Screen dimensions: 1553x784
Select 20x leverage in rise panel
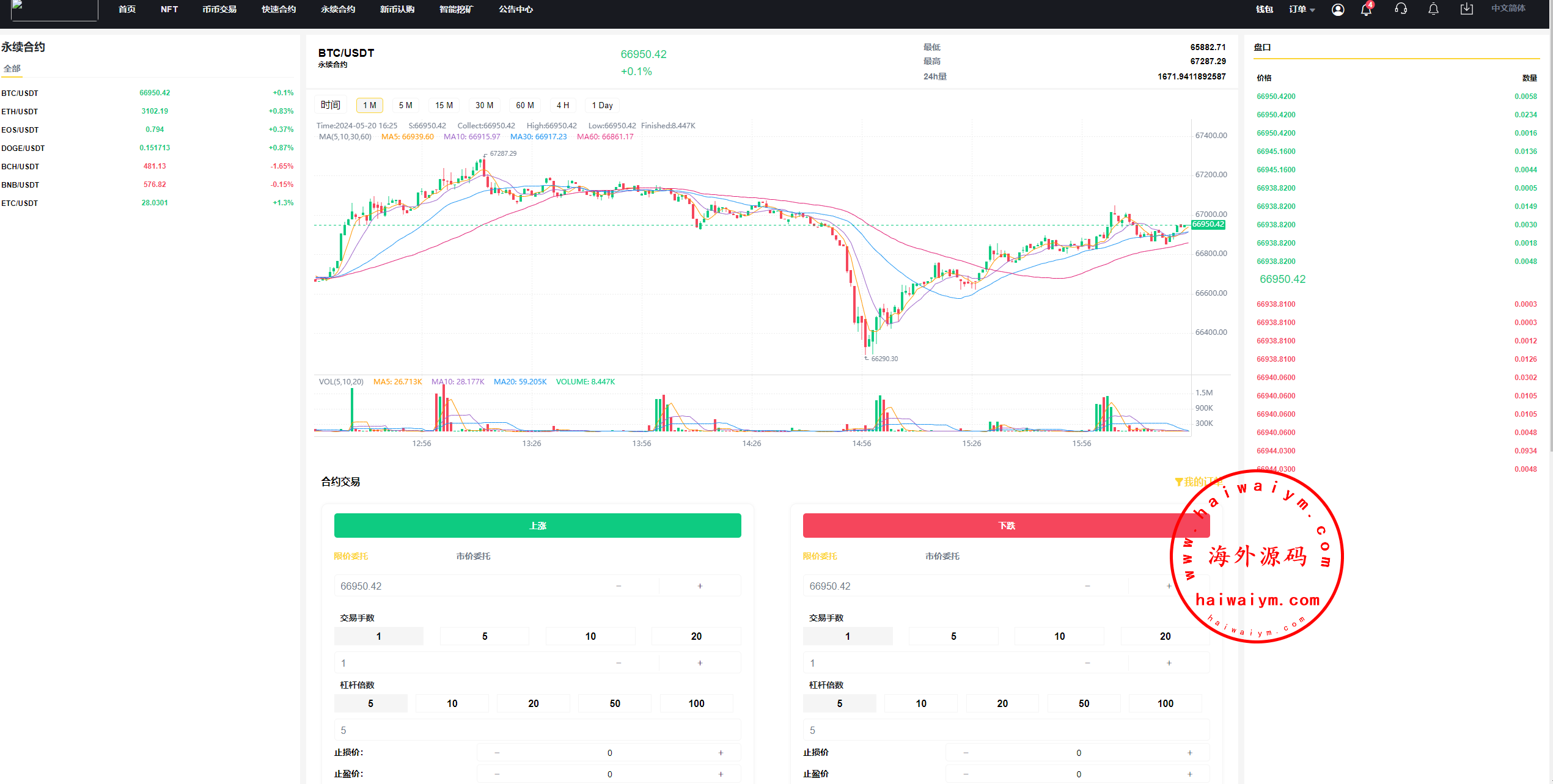533,703
